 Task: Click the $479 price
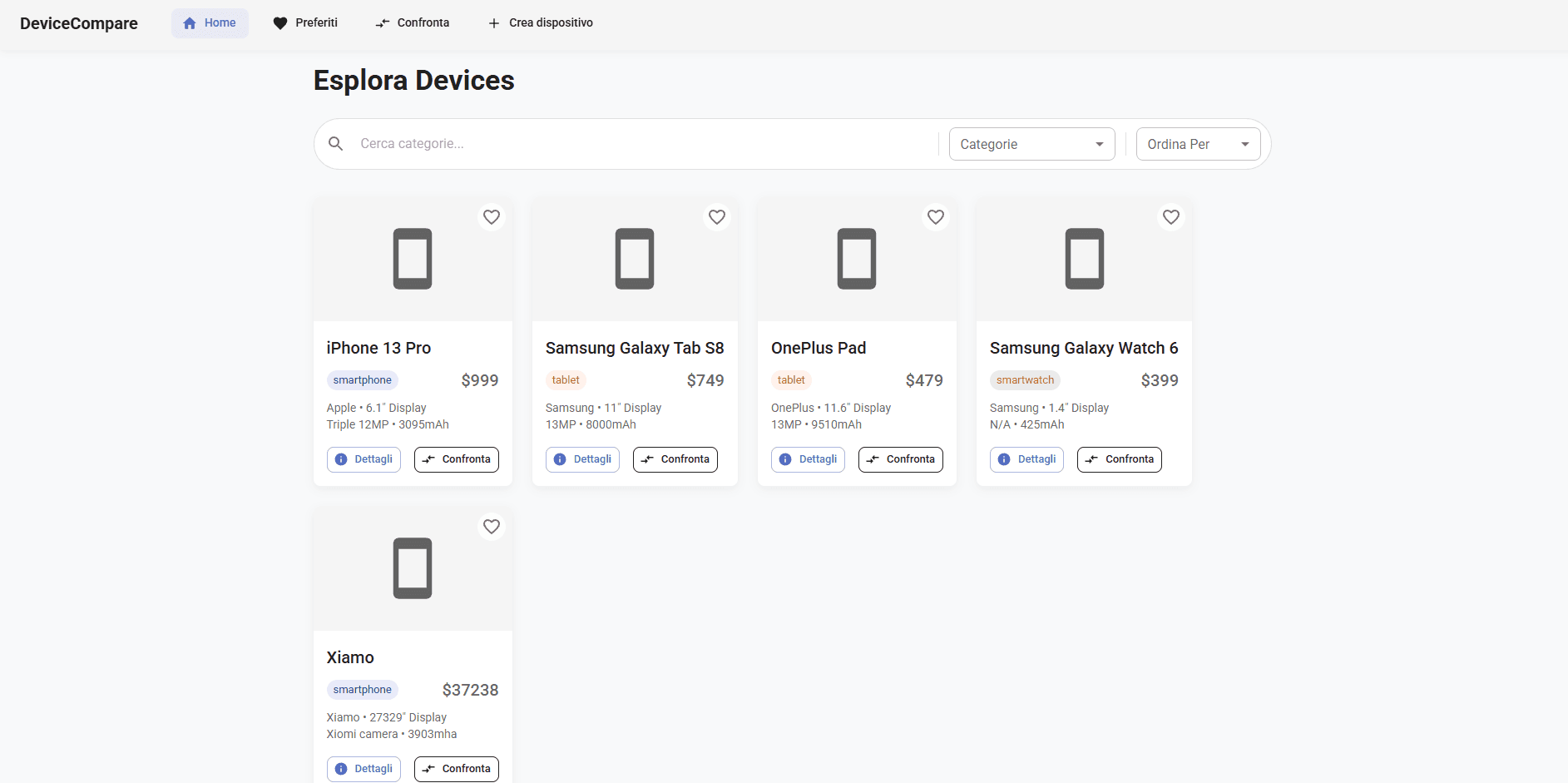point(924,380)
